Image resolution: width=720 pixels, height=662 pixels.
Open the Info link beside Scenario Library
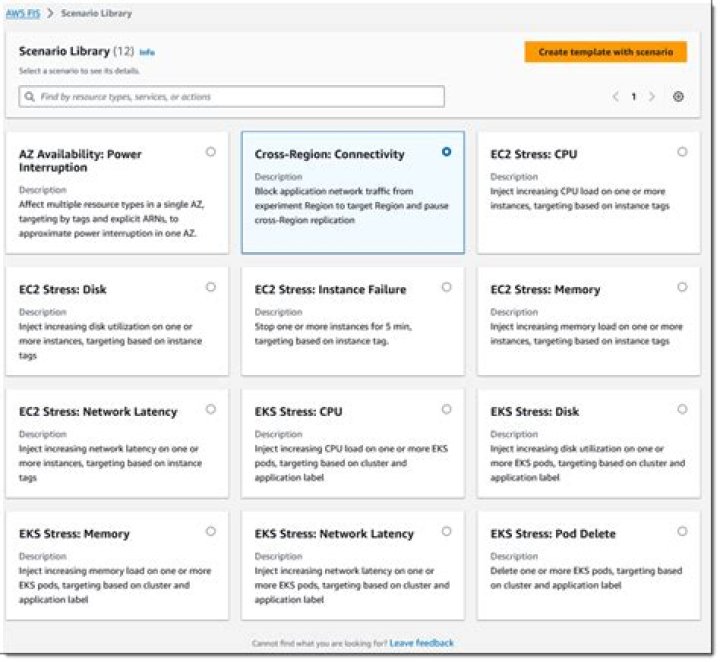[x=147, y=52]
